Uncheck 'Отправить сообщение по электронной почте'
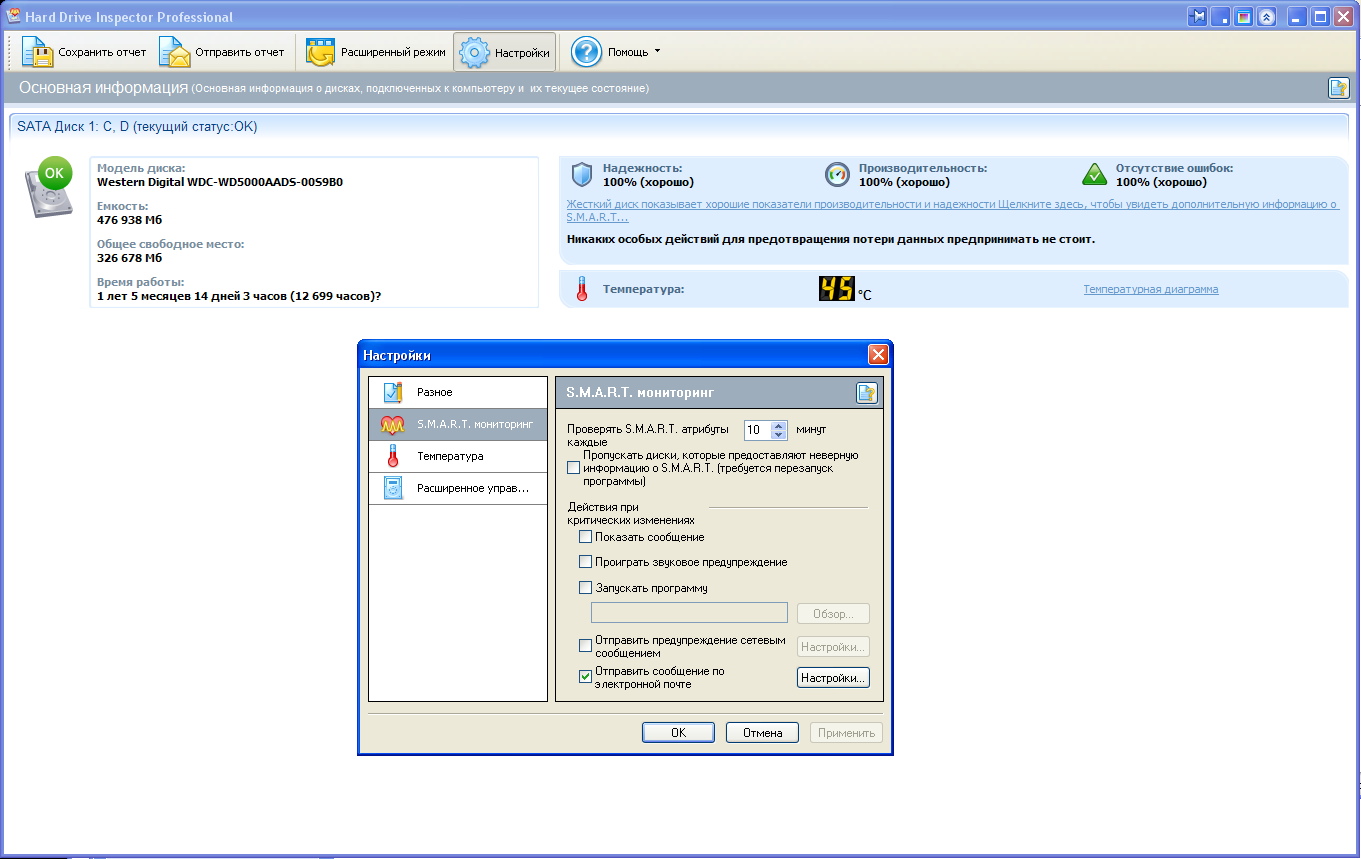 (586, 677)
